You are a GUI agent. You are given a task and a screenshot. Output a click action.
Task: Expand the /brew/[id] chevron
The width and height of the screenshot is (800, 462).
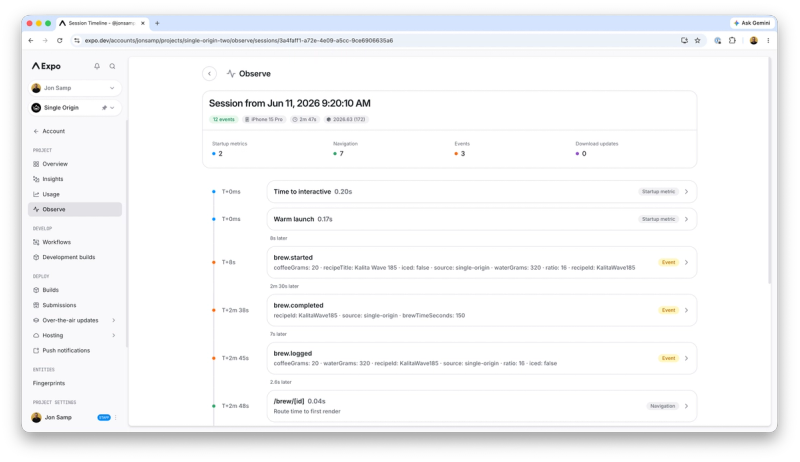686,406
